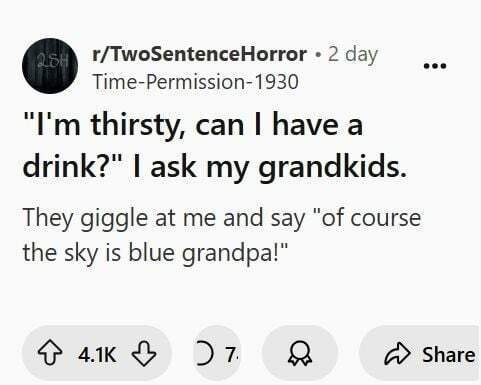Image resolution: width=481 pixels, height=385 pixels.
Task: Downvote the post with the down arrow
Action: tap(144, 353)
